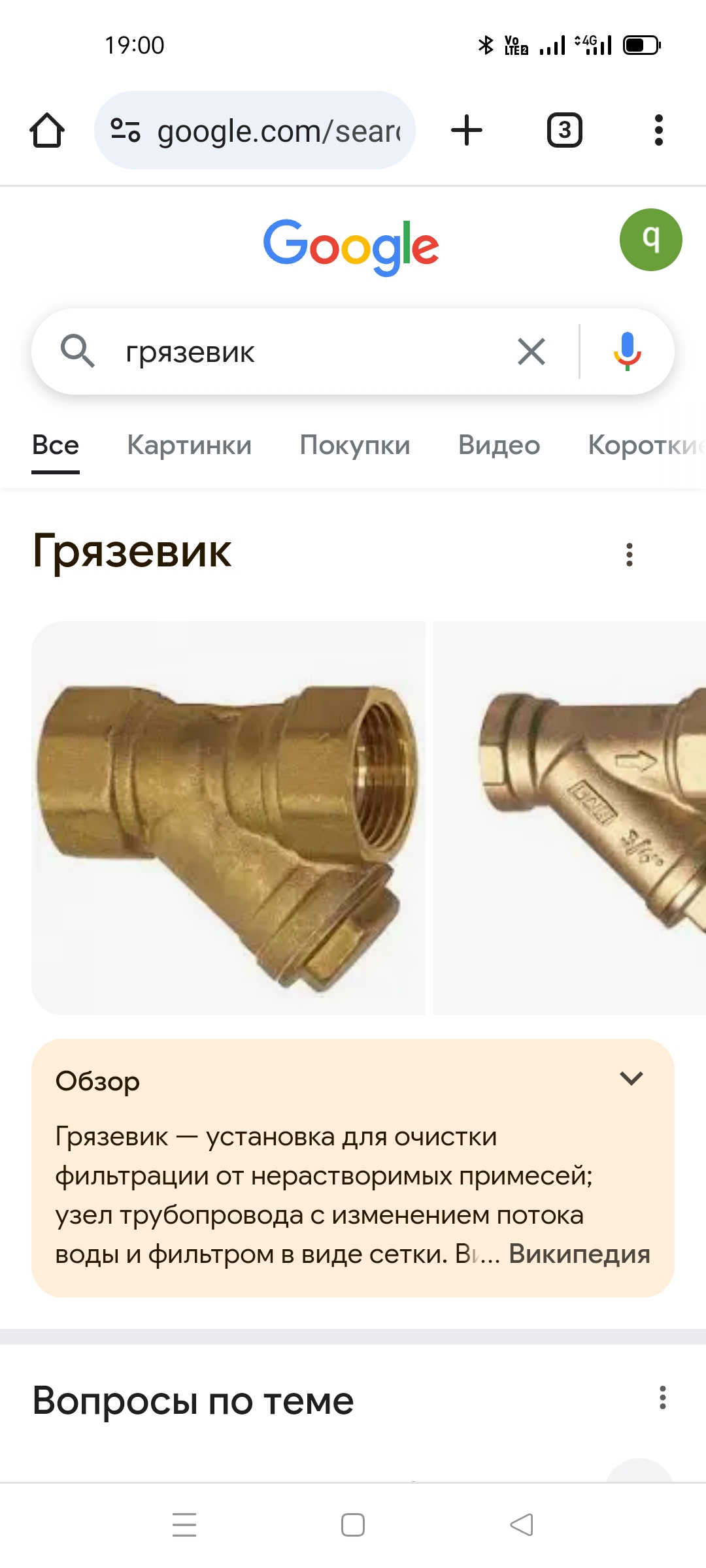
Task: Open the green account avatar
Action: point(650,240)
